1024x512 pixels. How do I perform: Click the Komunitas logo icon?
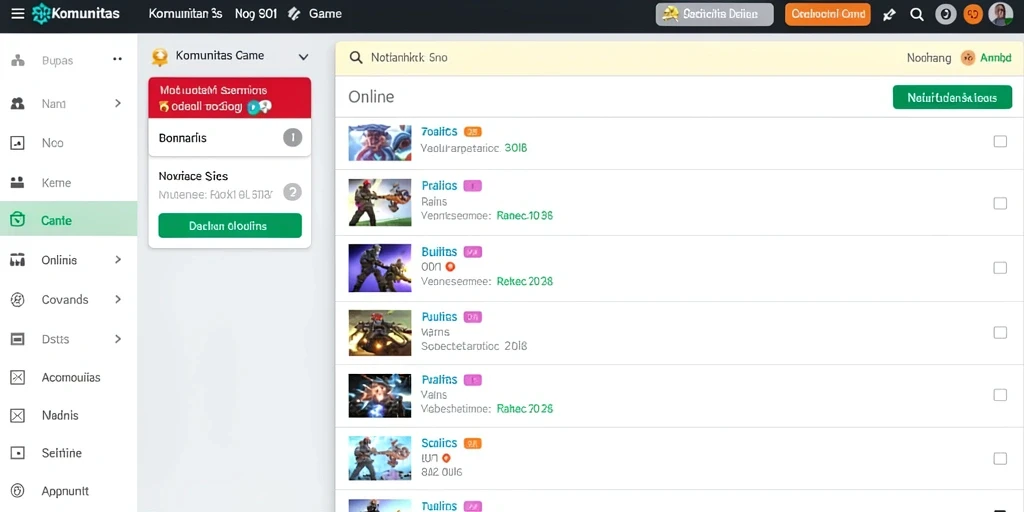[40, 13]
